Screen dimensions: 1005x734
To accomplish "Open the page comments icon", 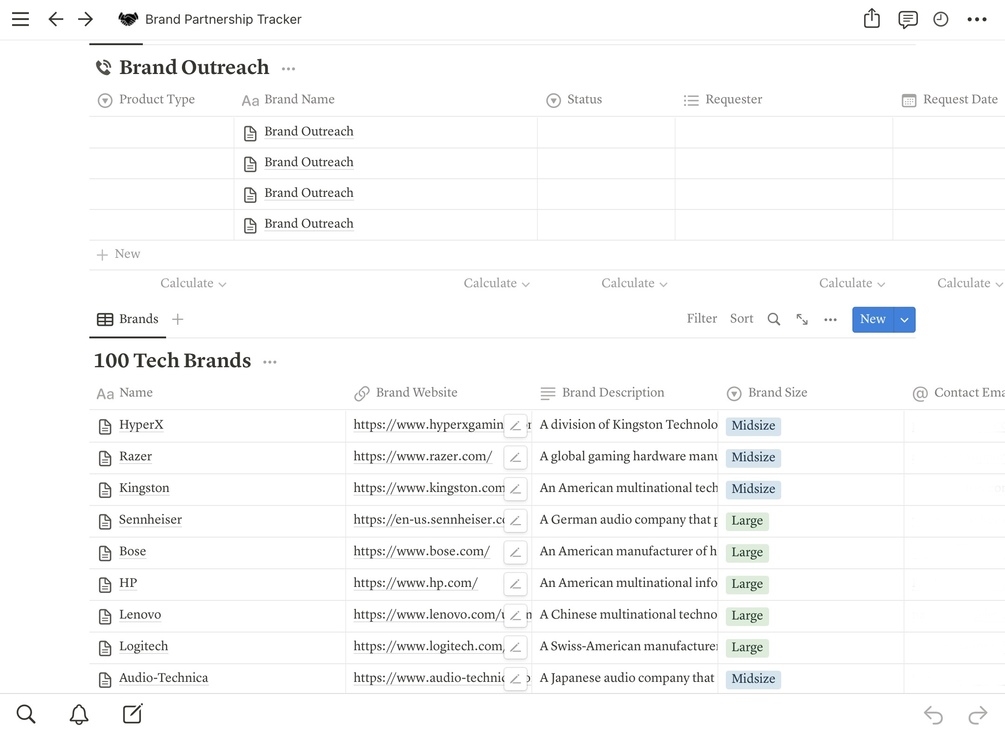I will pyautogui.click(x=908, y=19).
